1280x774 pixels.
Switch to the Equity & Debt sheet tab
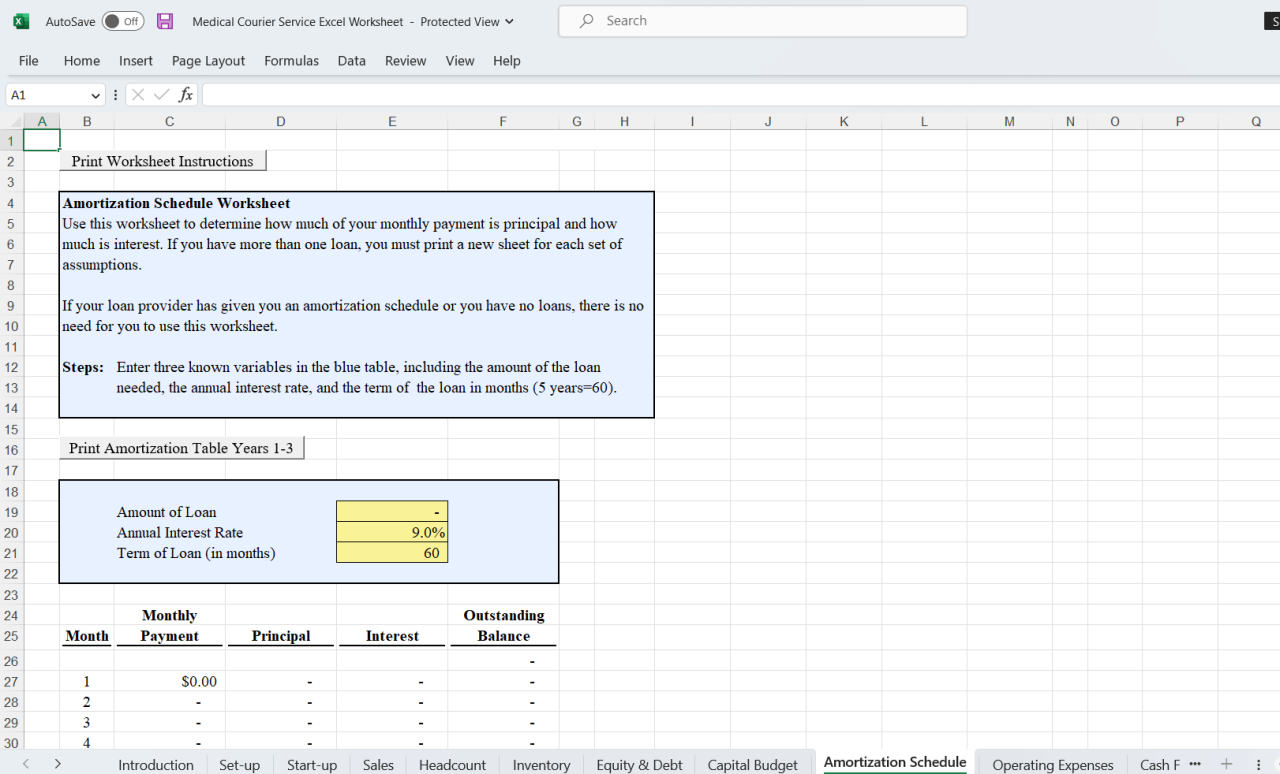(639, 765)
